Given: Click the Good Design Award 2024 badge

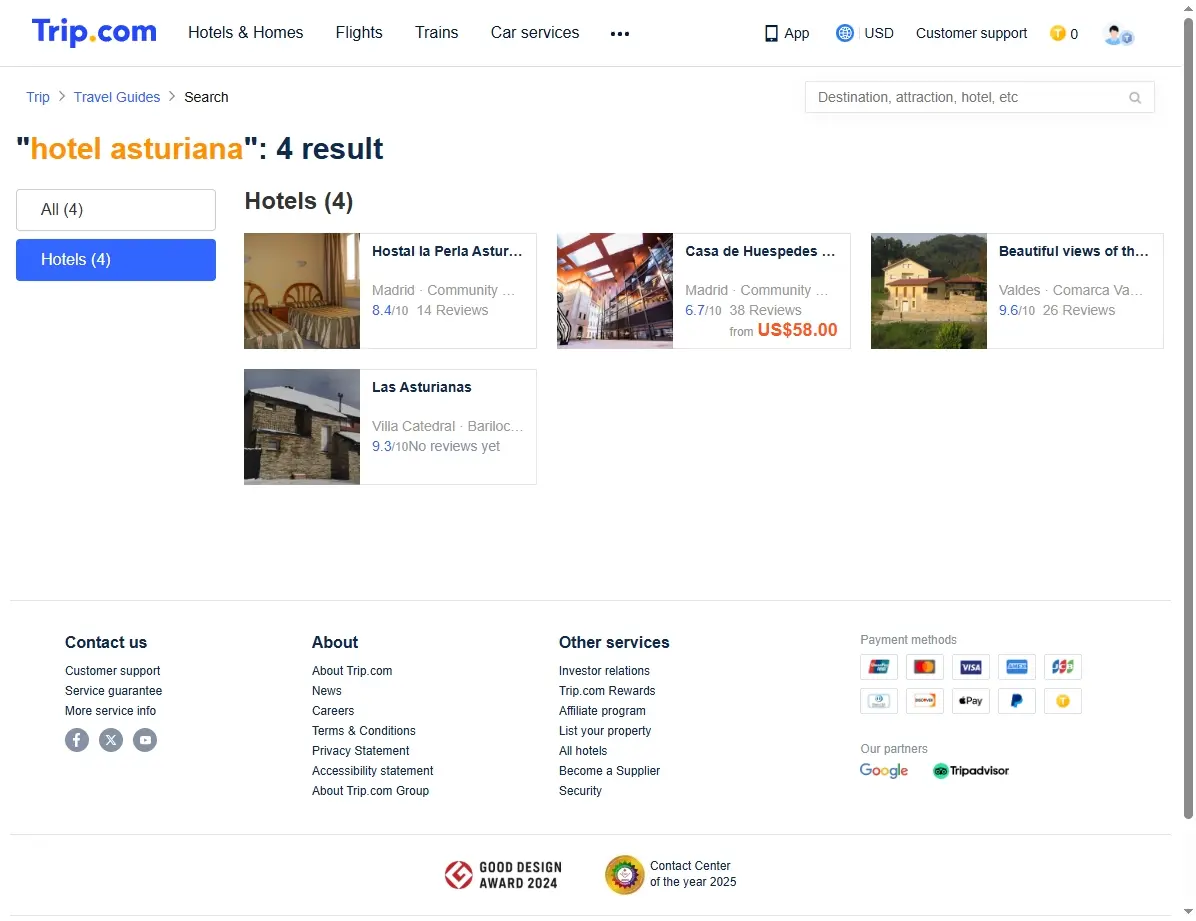Looking at the screenshot, I should tap(503, 875).
